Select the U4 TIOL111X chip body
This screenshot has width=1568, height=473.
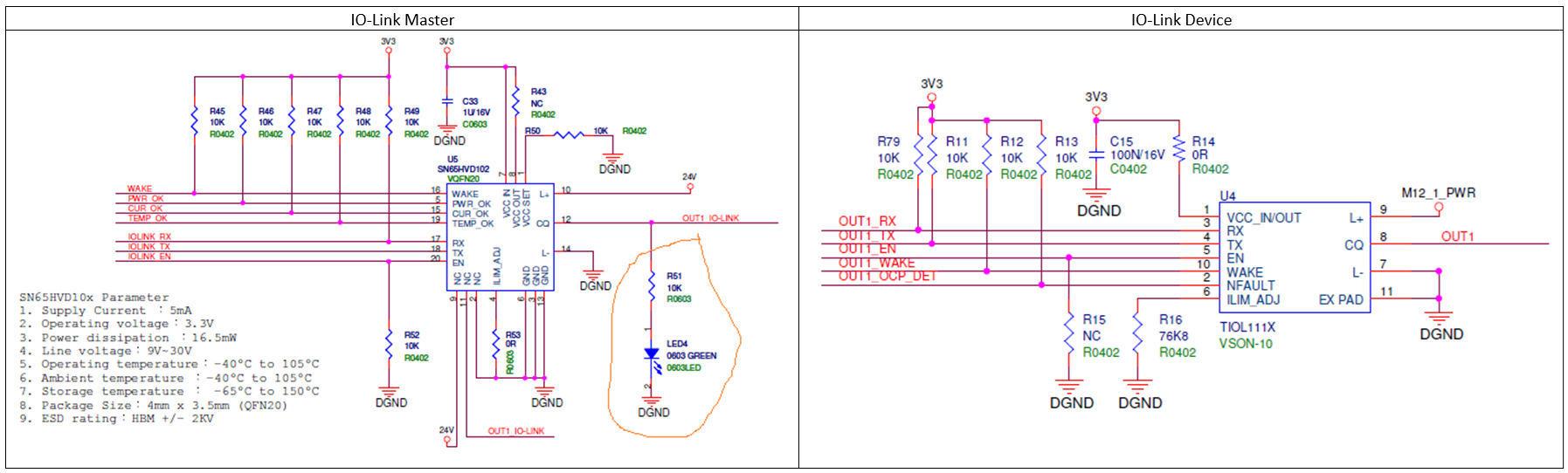(x=1295, y=257)
